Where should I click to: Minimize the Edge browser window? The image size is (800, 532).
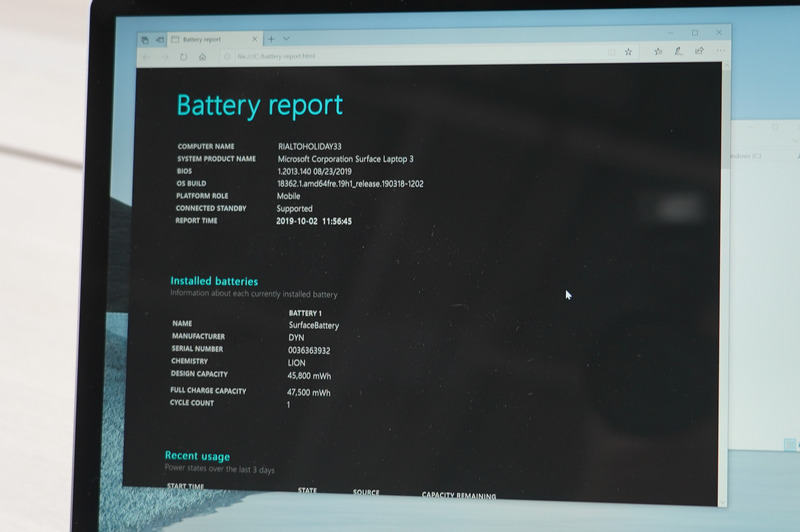coord(671,33)
